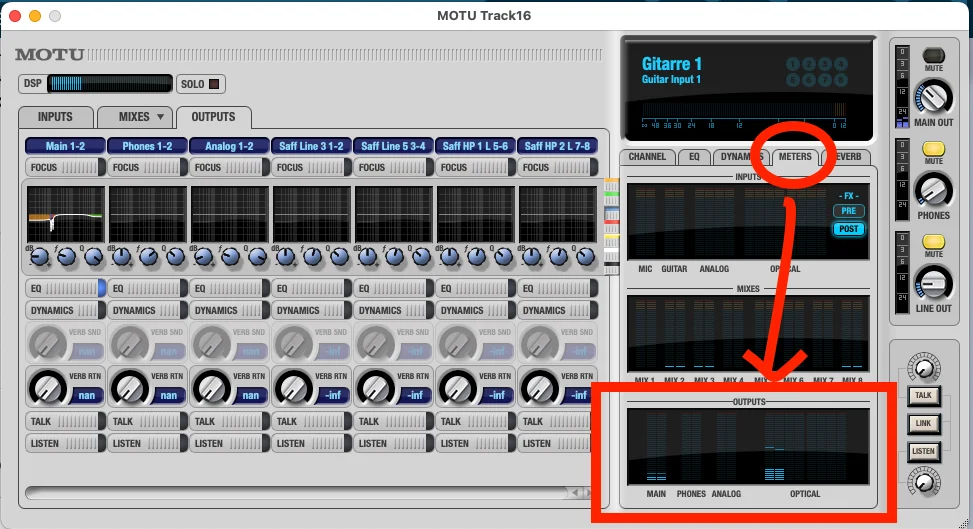Screen dimensions: 973x529
Task: Toggle the LINE OUT mute button
Action: (933, 241)
